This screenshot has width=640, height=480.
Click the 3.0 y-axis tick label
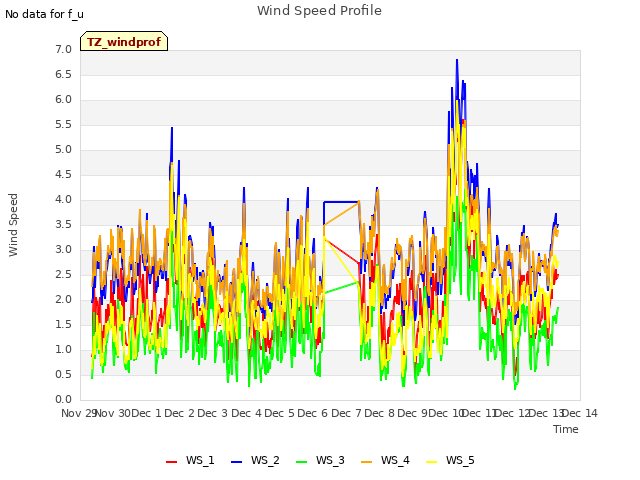click(x=63, y=249)
